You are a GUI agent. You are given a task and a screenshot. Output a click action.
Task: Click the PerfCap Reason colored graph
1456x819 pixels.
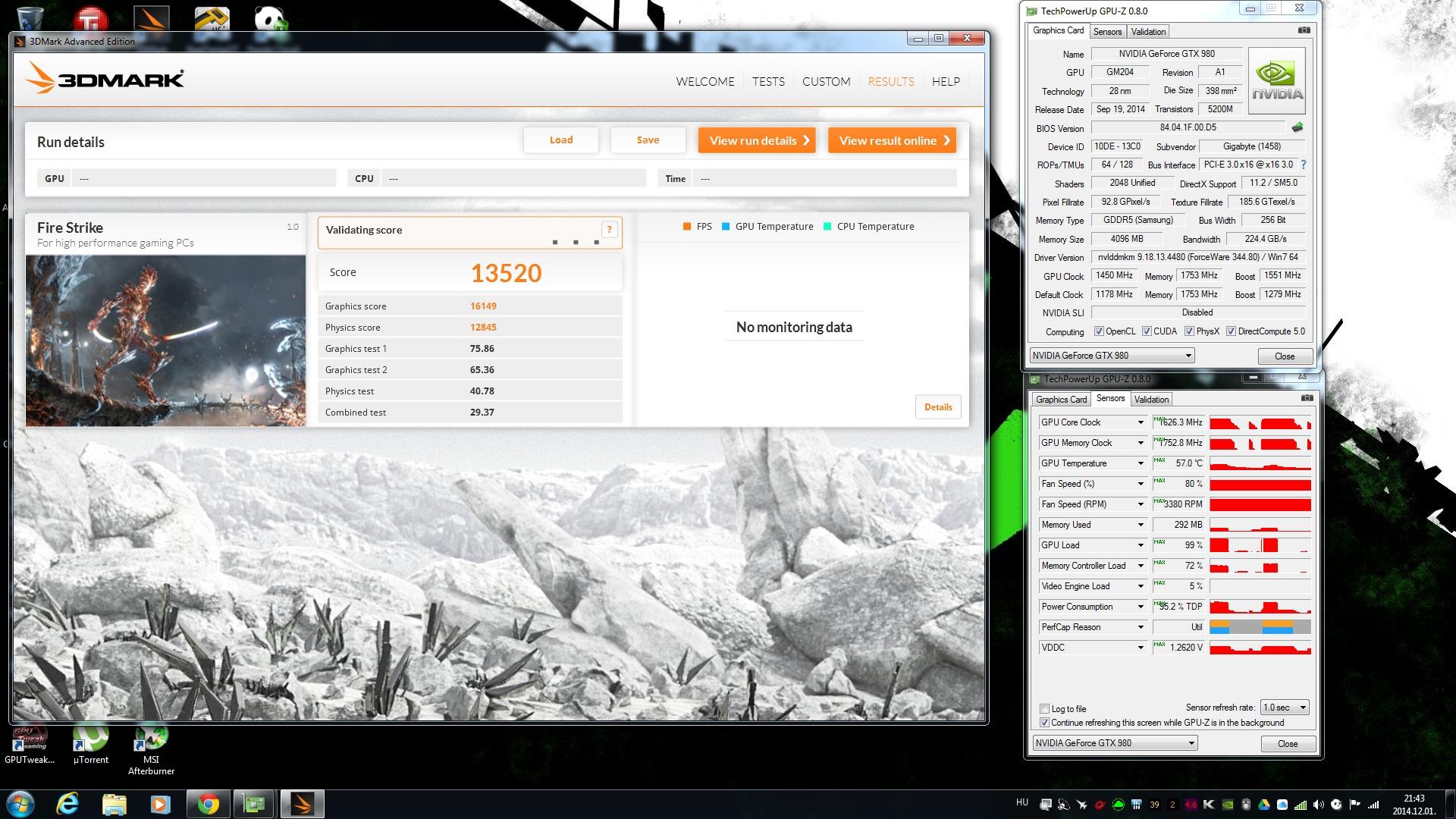1260,627
